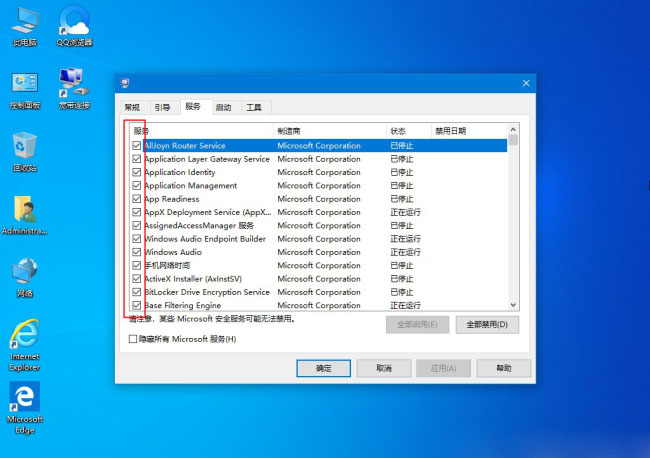Select Application Identity row text
Image resolution: width=650 pixels, height=458 pixels.
click(180, 172)
